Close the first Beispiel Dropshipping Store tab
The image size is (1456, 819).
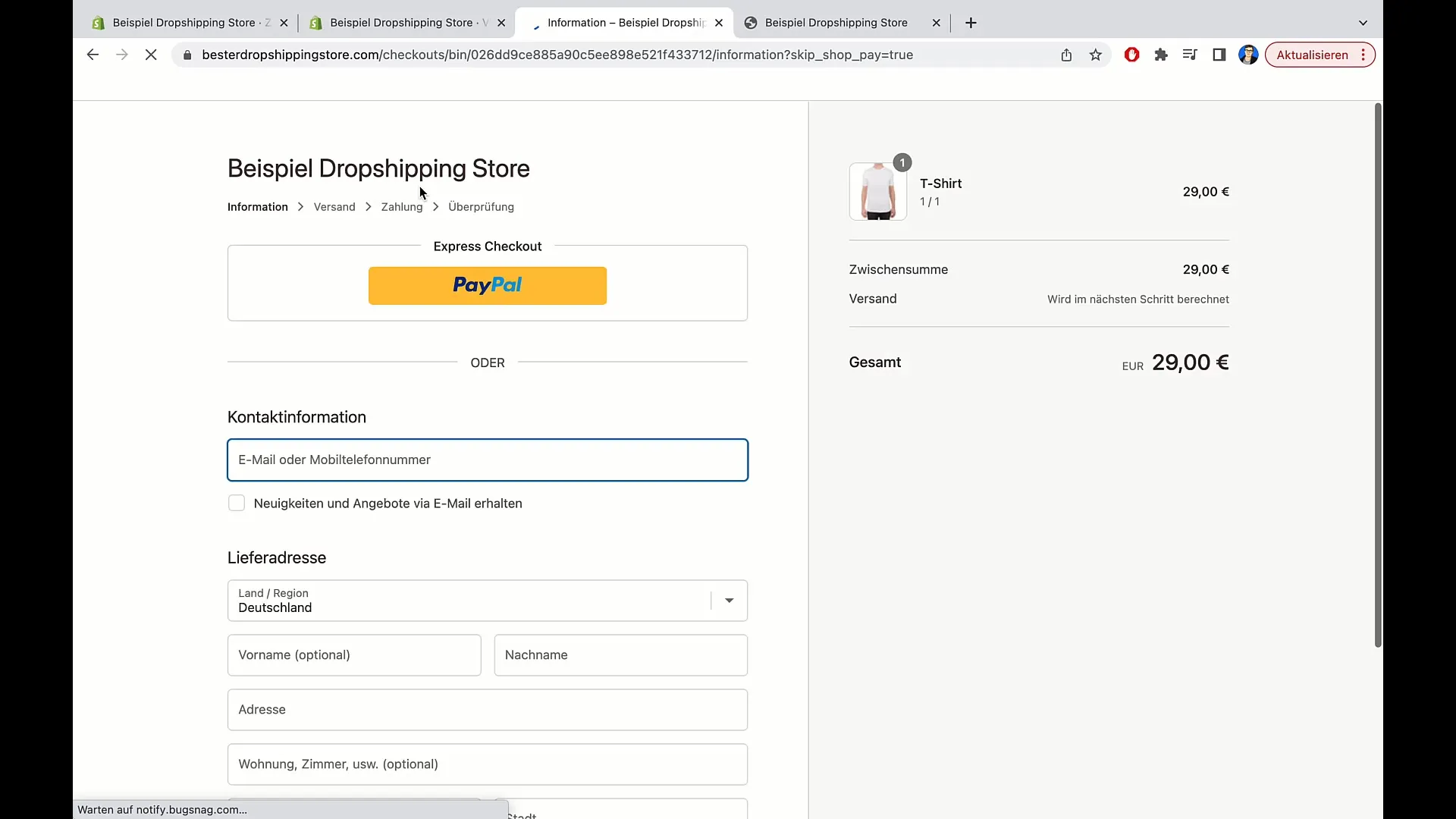[x=284, y=23]
